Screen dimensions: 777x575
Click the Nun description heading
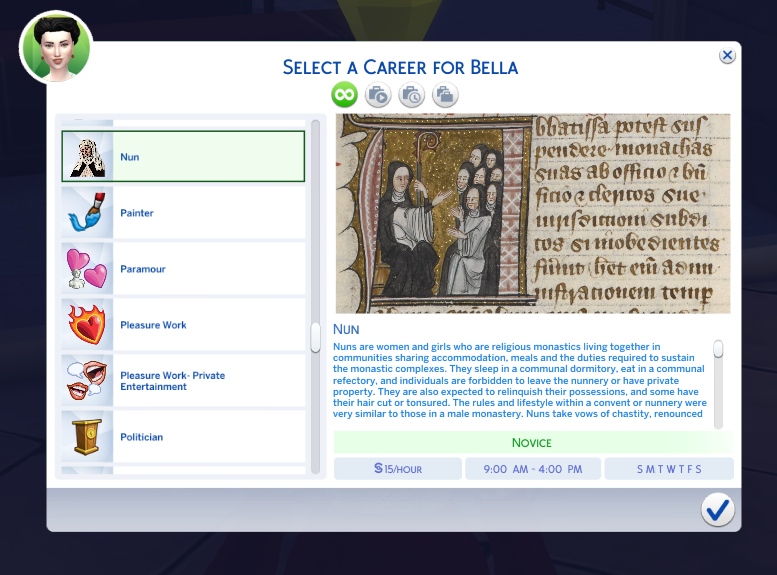coord(346,330)
